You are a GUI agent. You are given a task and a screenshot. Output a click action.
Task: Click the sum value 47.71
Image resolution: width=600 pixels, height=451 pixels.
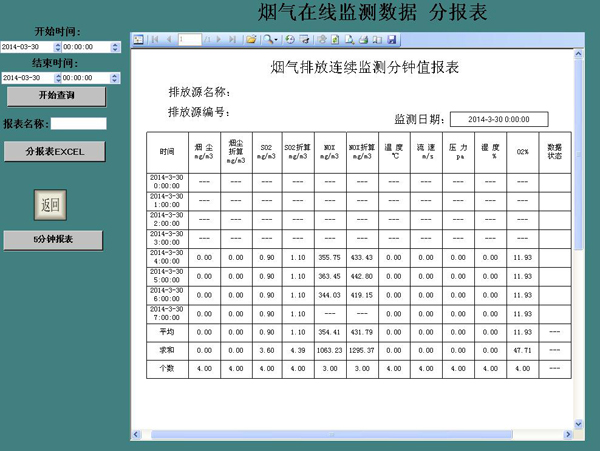[x=523, y=350]
